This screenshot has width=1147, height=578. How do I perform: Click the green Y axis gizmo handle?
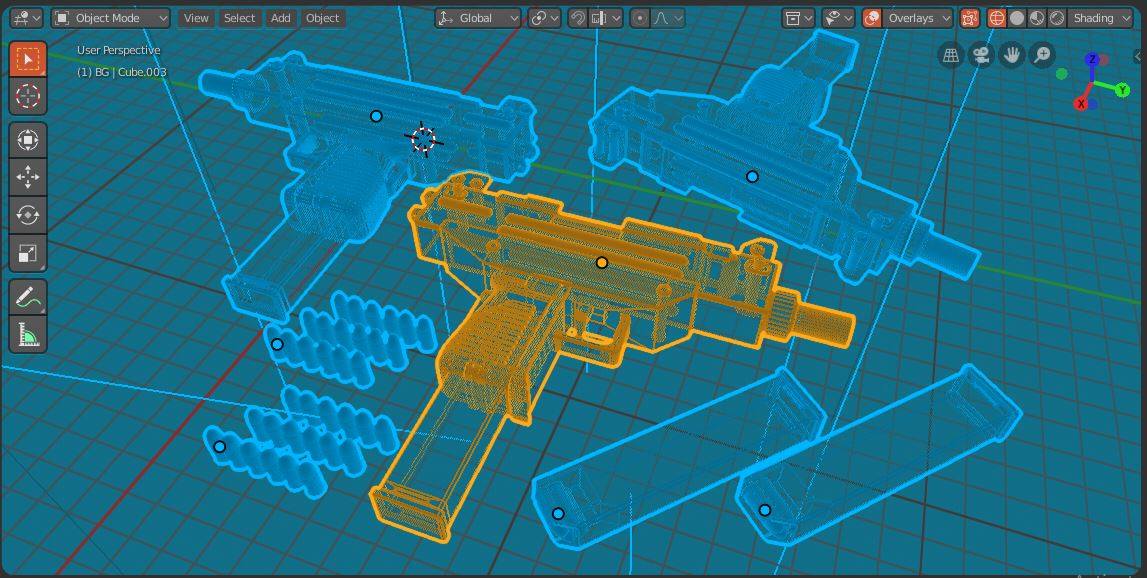1122,90
